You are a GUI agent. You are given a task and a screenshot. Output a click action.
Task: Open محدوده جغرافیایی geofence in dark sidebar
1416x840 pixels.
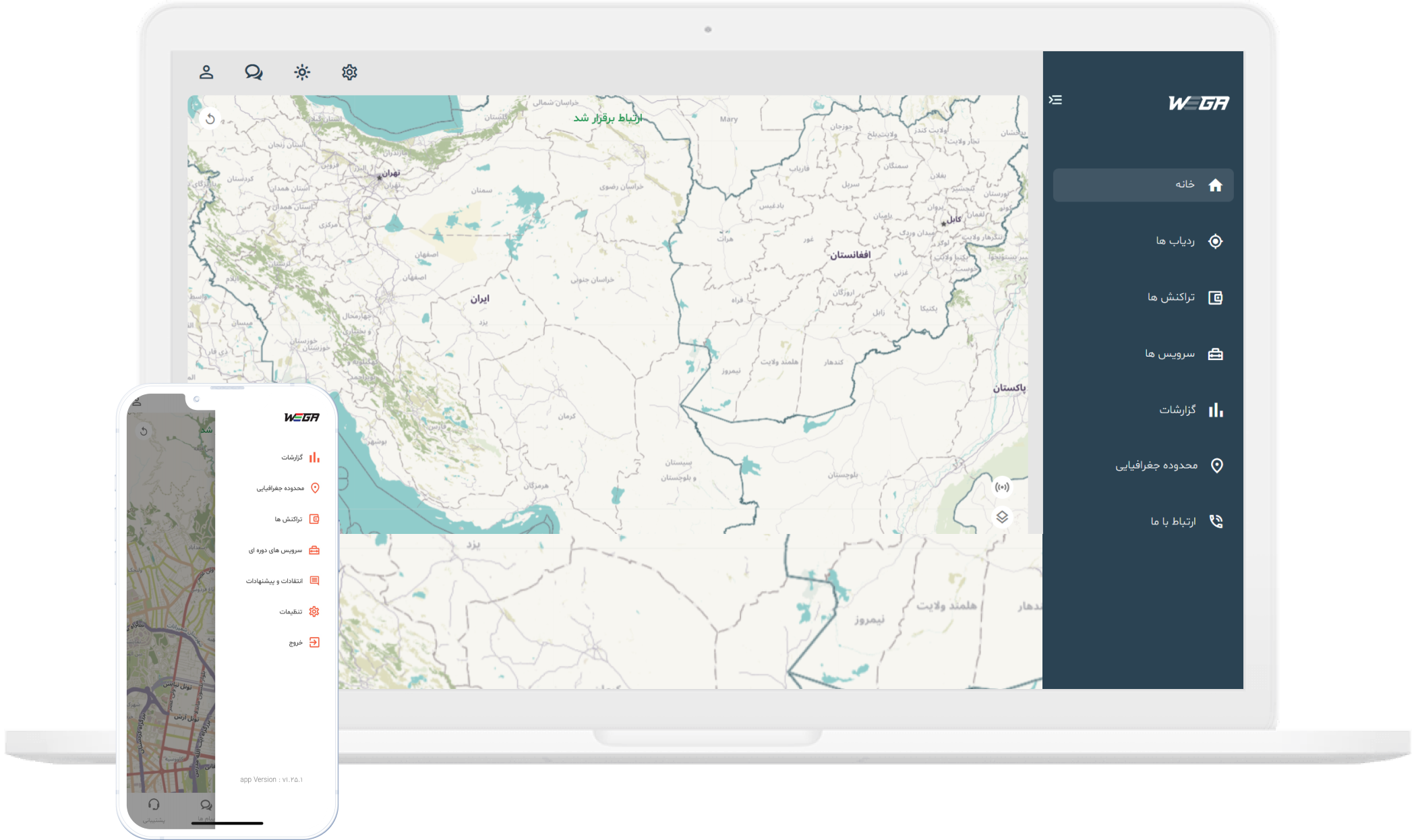pos(1156,466)
